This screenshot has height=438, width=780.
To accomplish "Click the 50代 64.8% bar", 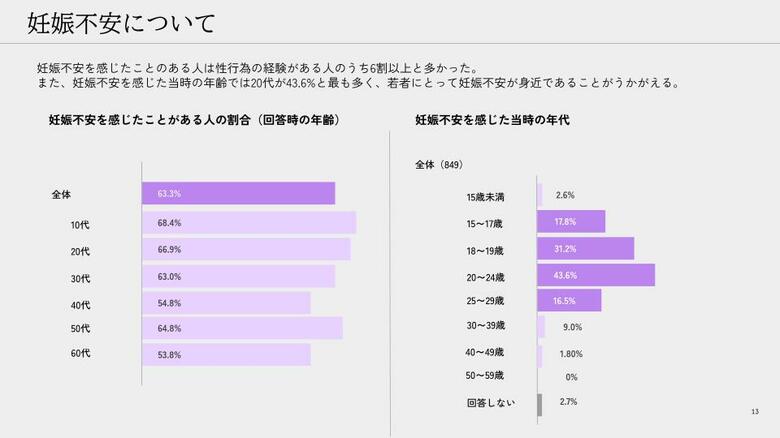I will (x=242, y=328).
